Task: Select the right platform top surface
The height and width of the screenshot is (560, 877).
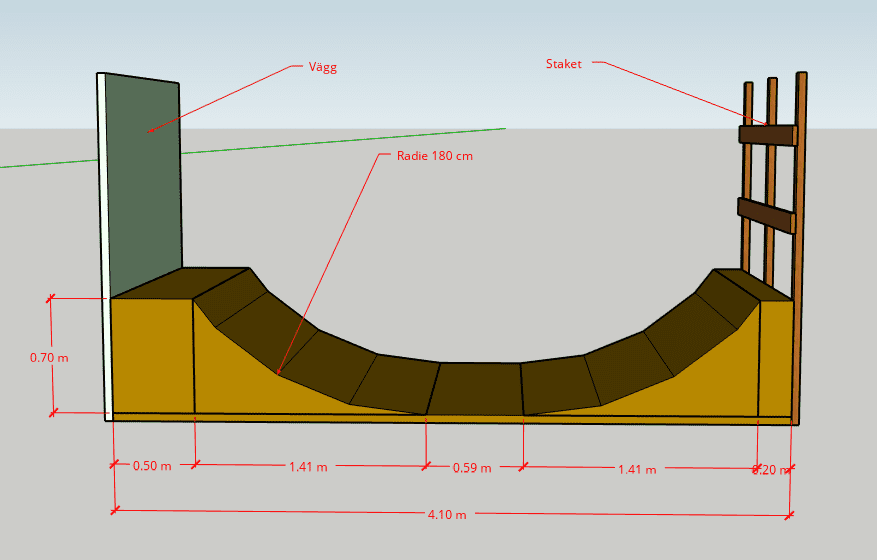Action: [752, 284]
